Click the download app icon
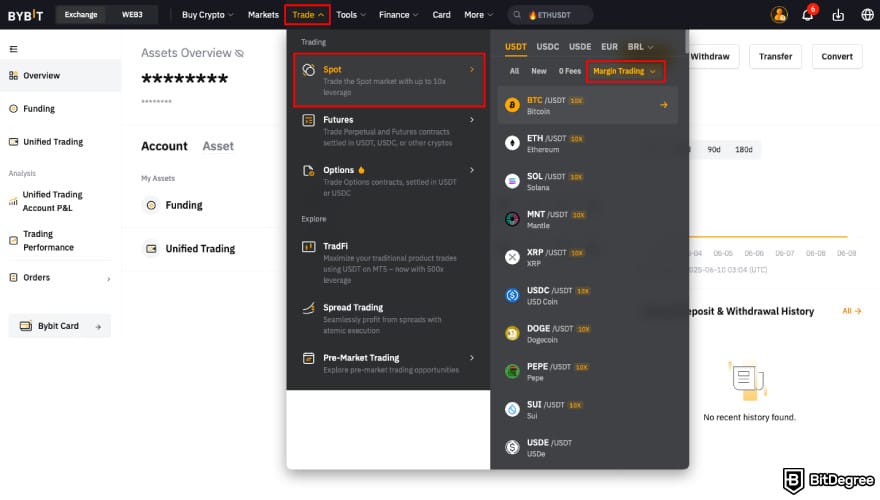This screenshot has width=880, height=500. coord(838,15)
